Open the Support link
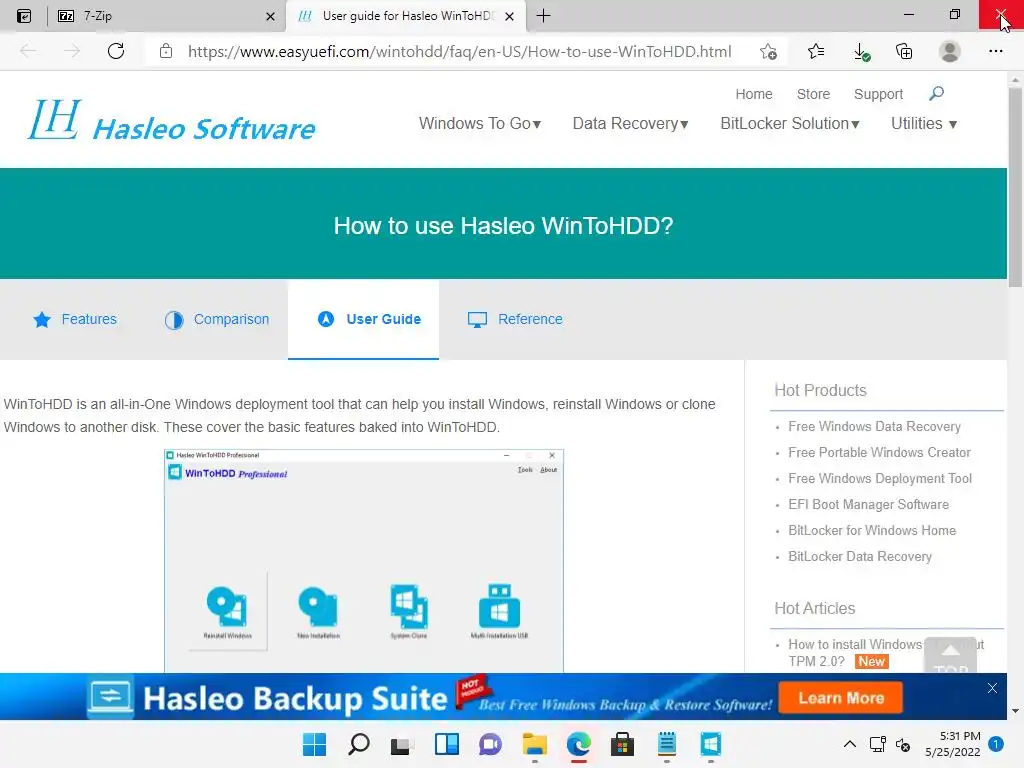1024x768 pixels. [878, 94]
